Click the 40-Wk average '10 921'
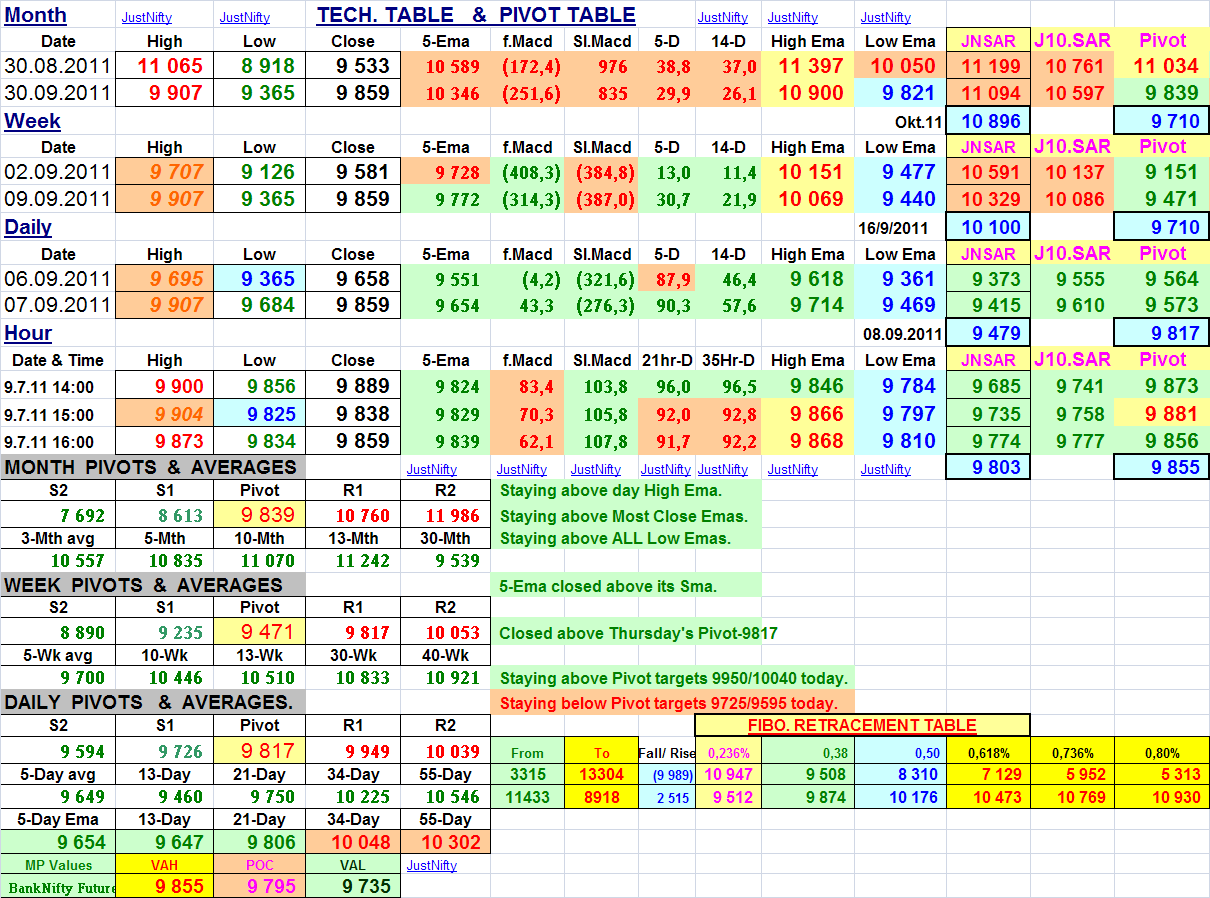1210x898 pixels. pos(446,678)
